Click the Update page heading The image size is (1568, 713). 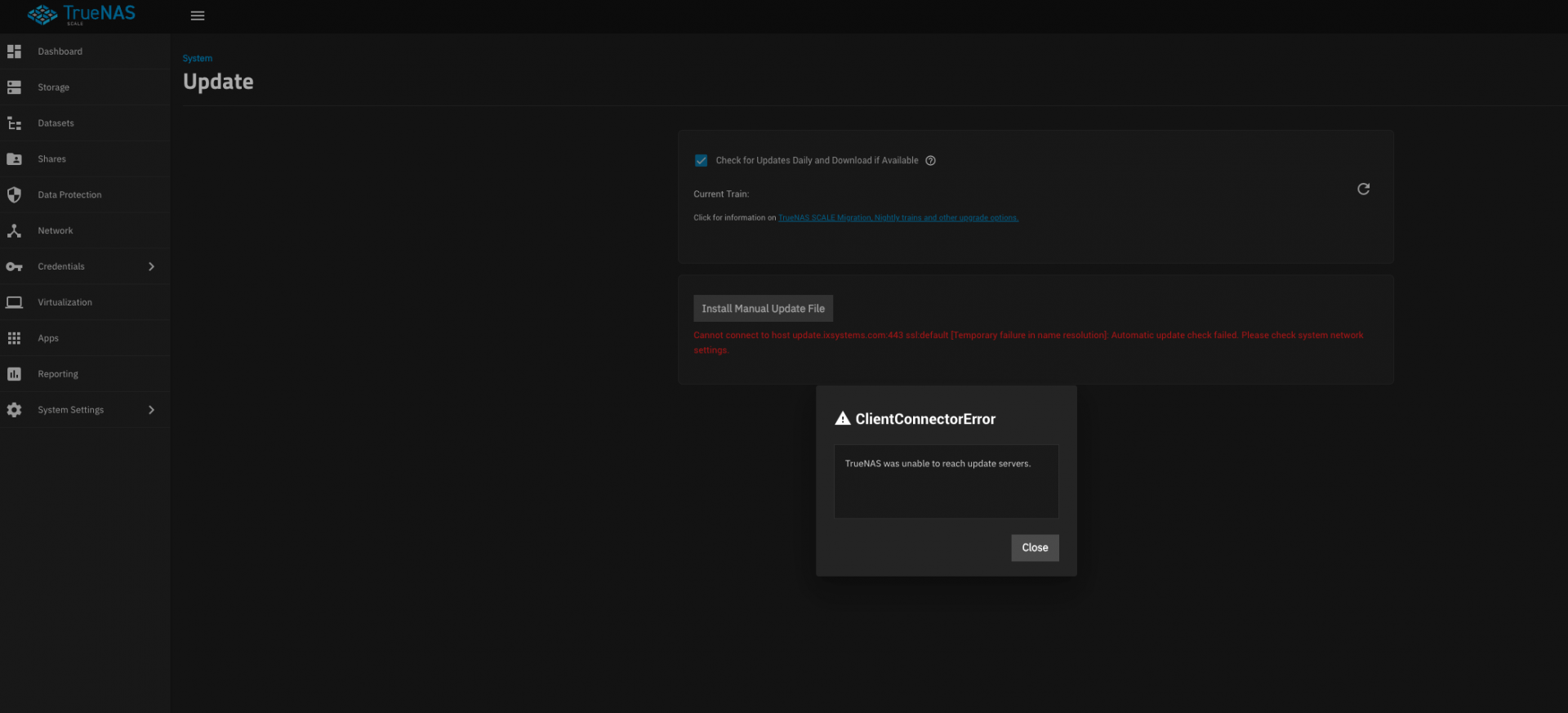218,82
